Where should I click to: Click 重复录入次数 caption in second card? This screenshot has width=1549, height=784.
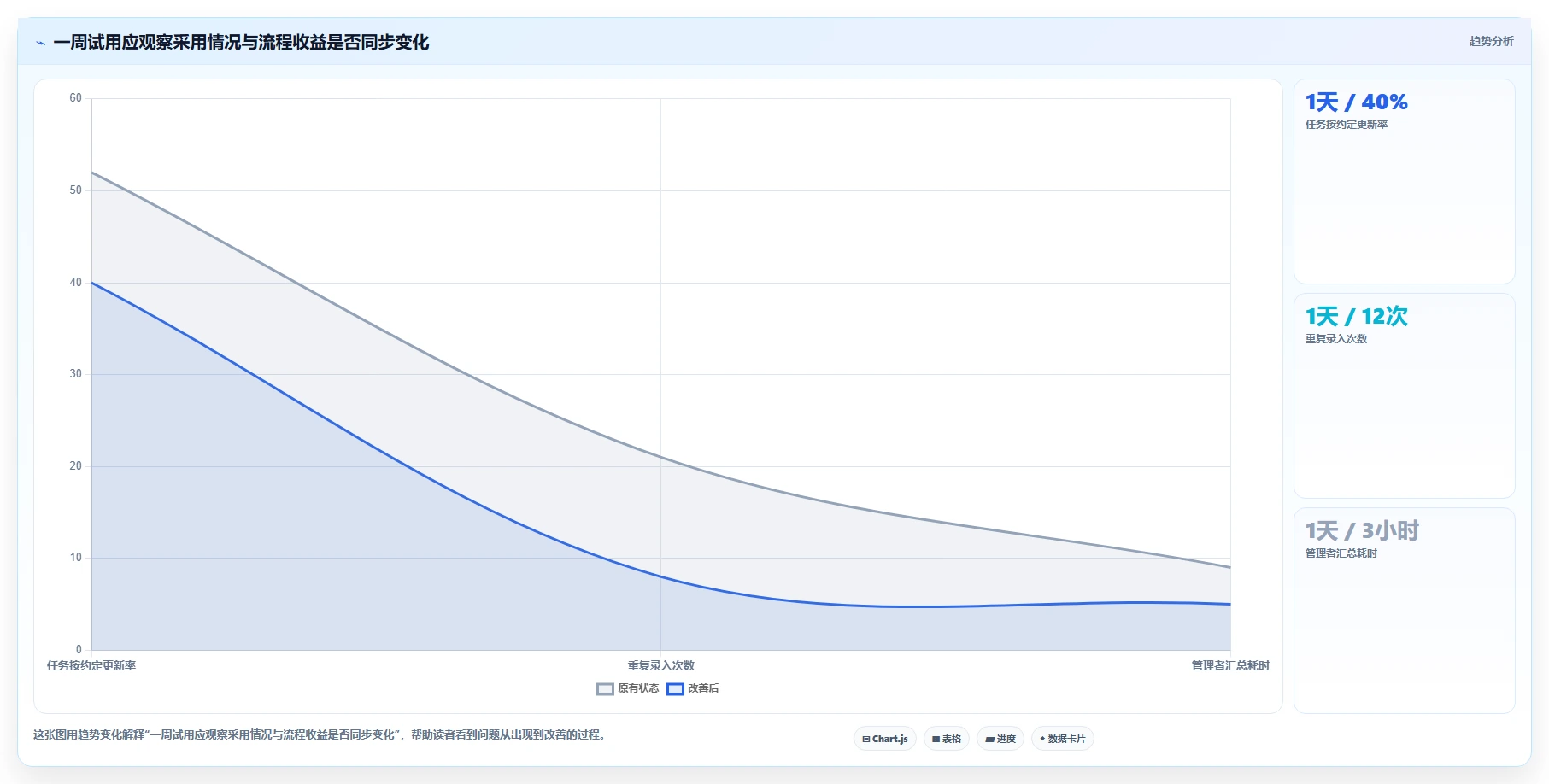(1336, 339)
